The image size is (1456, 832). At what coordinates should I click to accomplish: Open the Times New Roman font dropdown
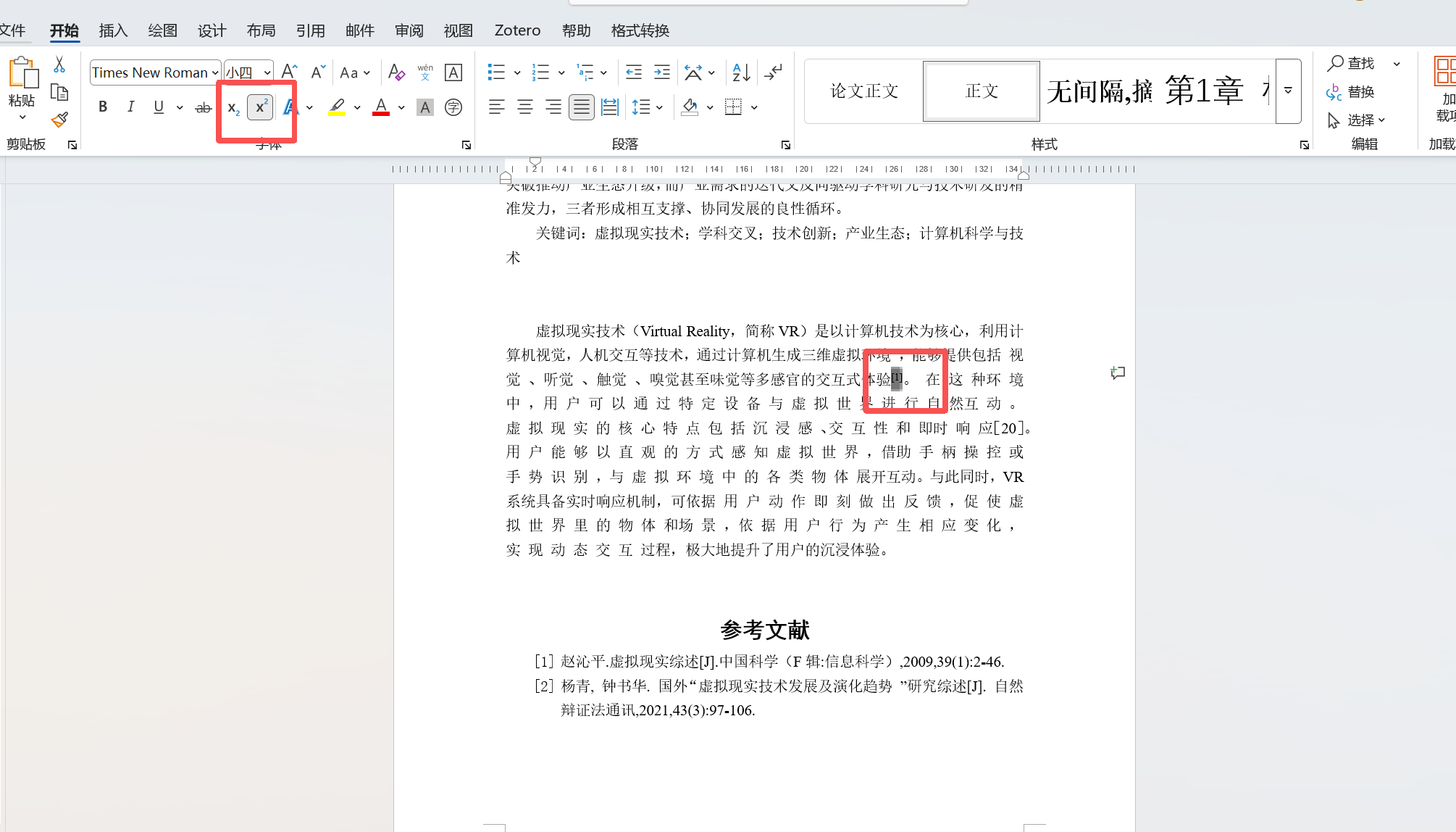[215, 72]
